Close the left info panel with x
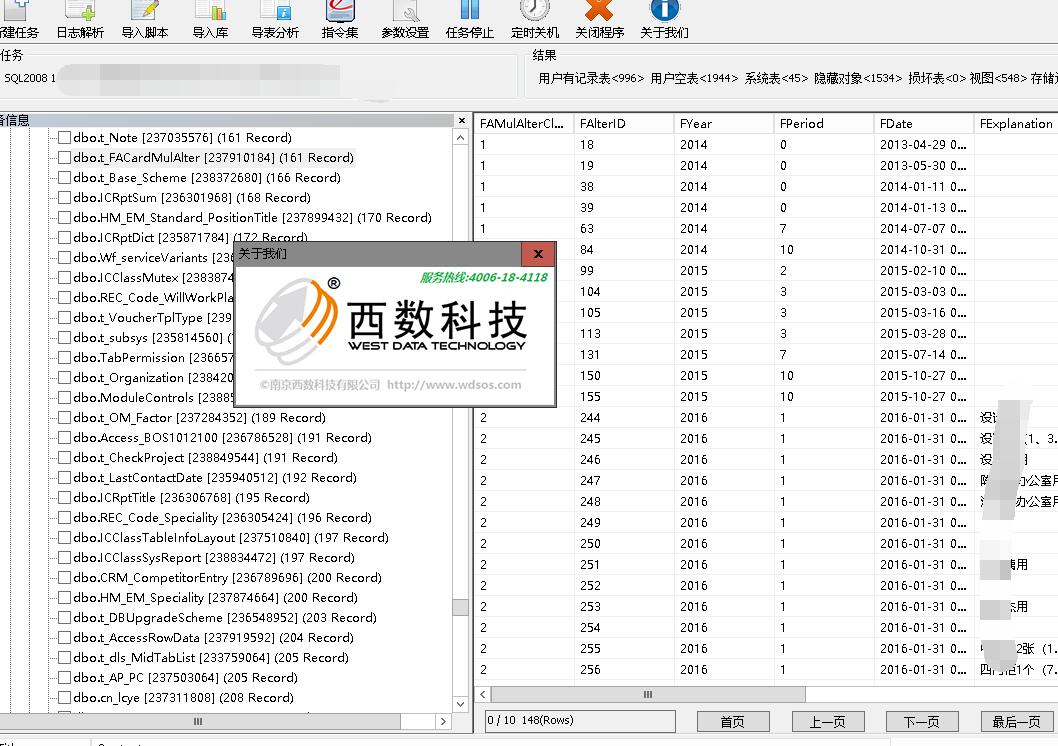1058x746 pixels. point(462,121)
